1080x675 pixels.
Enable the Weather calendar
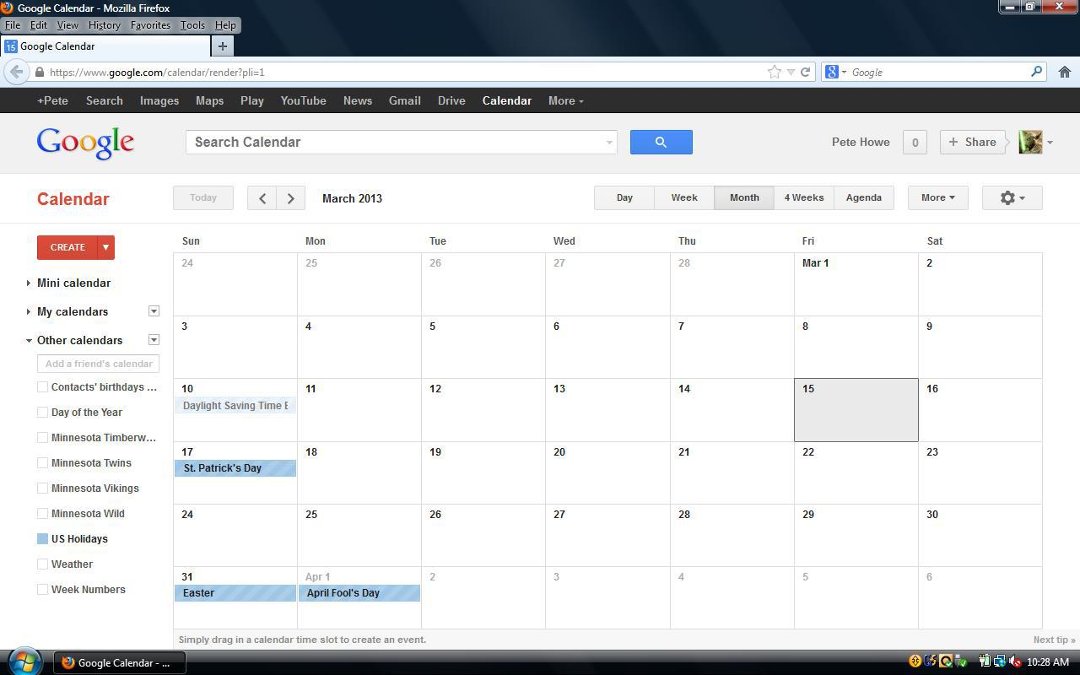(x=43, y=564)
